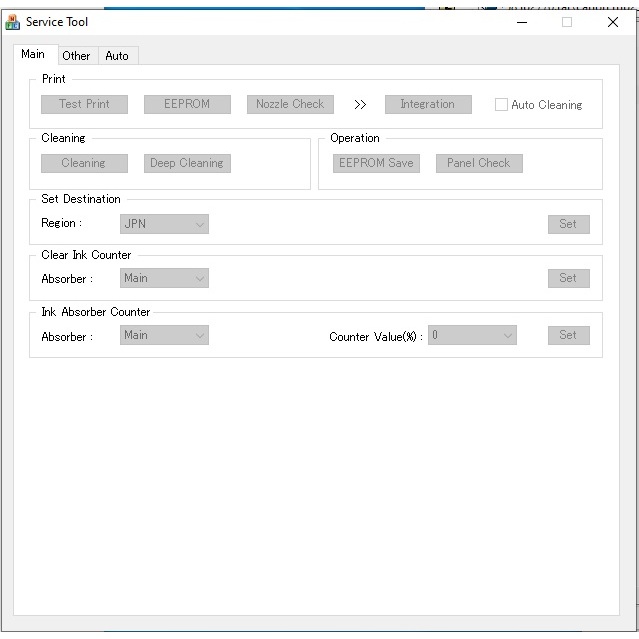
Task: Start Deep Cleaning
Action: (x=187, y=163)
